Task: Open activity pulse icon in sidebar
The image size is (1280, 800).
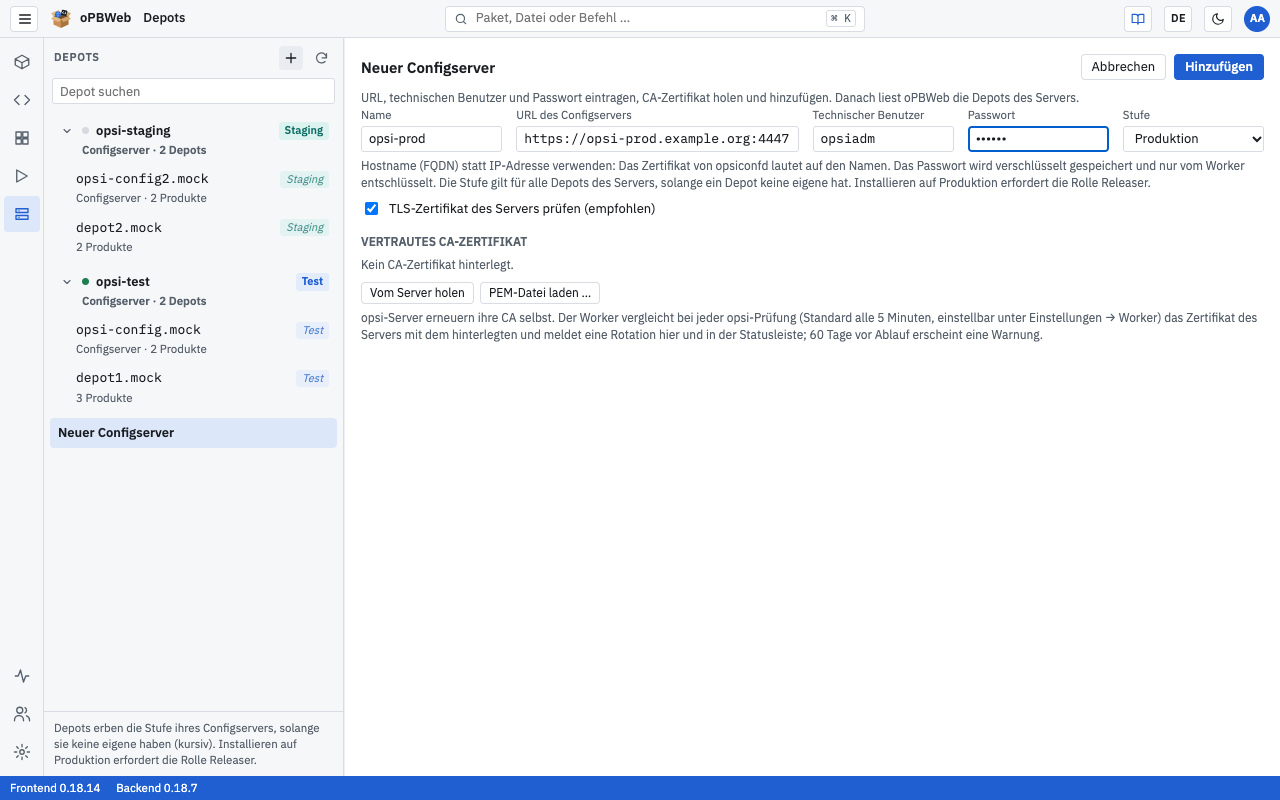Action: coord(22,676)
